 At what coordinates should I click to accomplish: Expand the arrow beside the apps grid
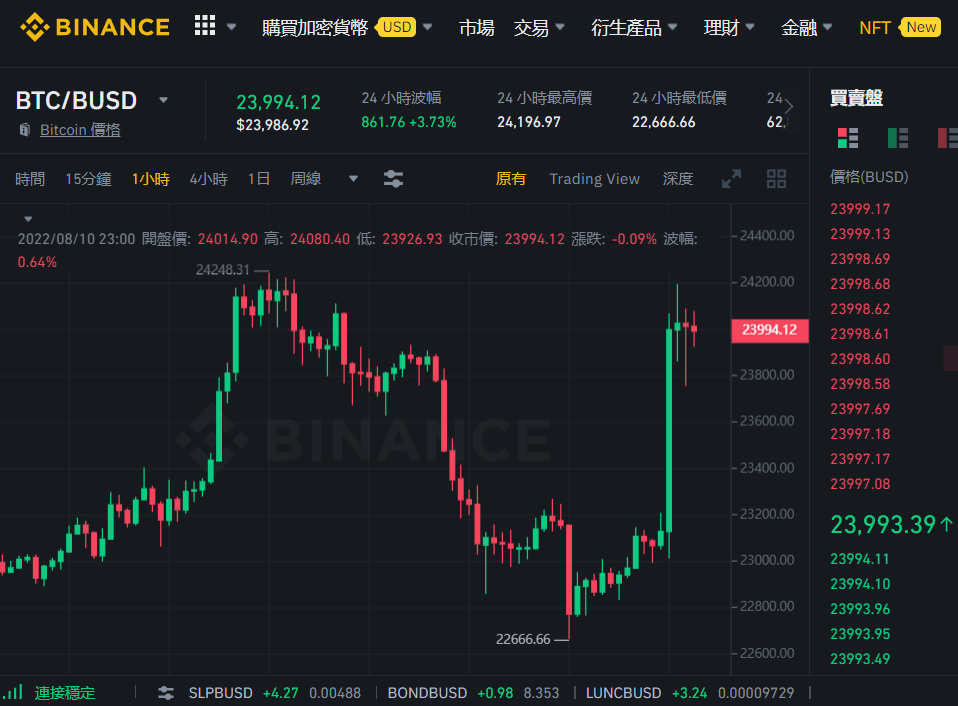232,27
